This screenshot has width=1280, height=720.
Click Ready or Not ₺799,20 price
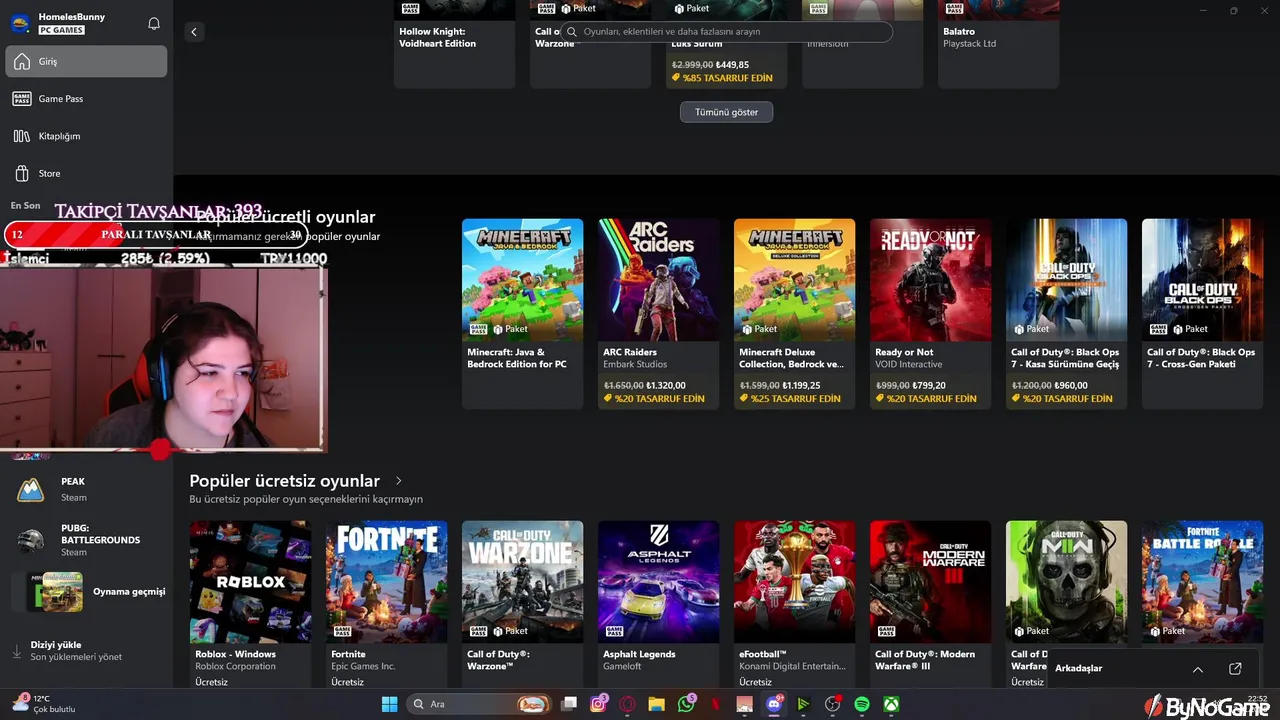(929, 385)
